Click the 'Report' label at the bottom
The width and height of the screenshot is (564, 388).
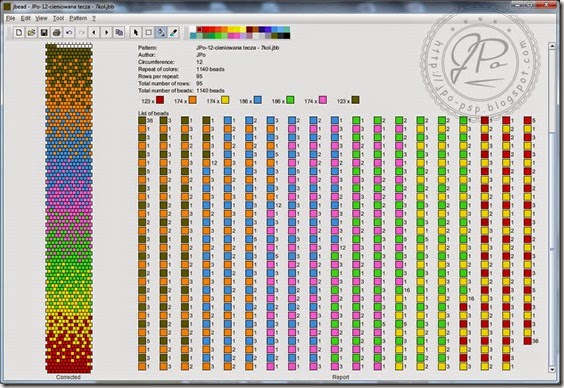(340, 377)
